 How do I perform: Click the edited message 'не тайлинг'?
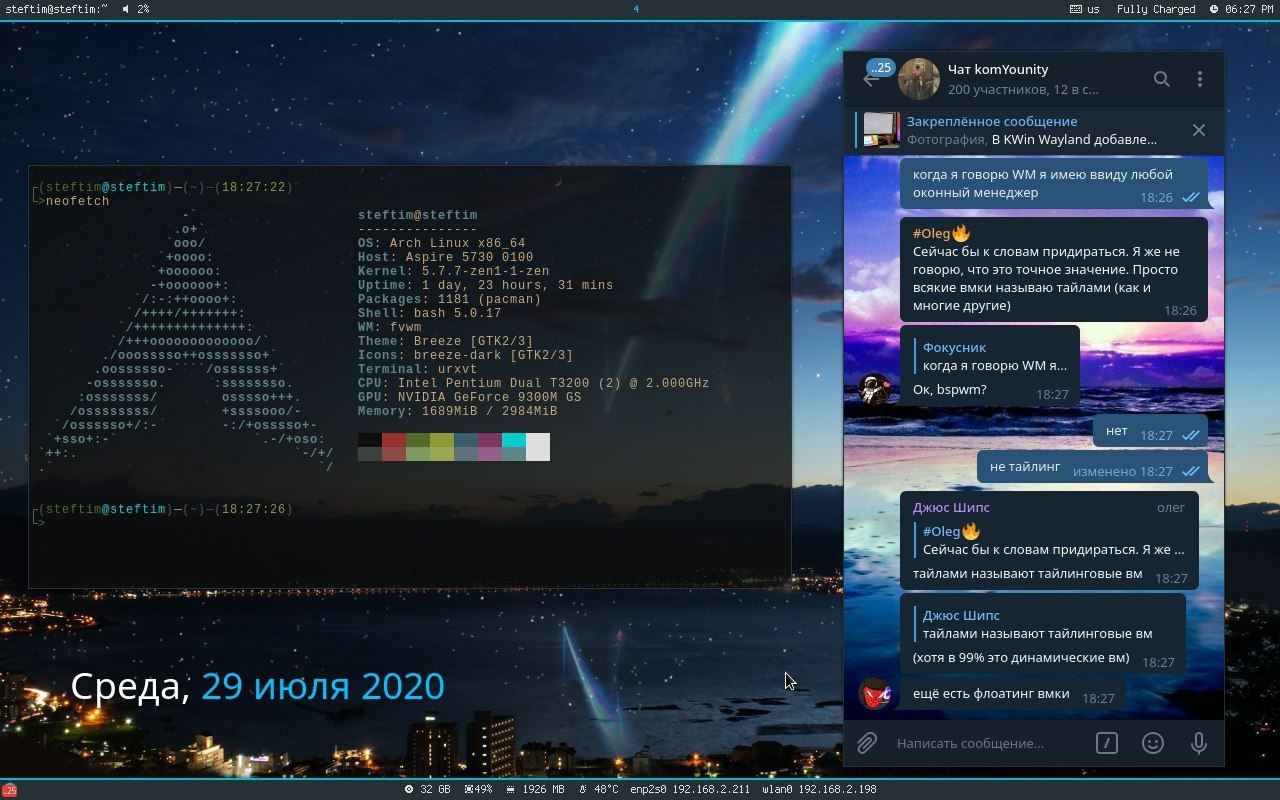(1092, 467)
